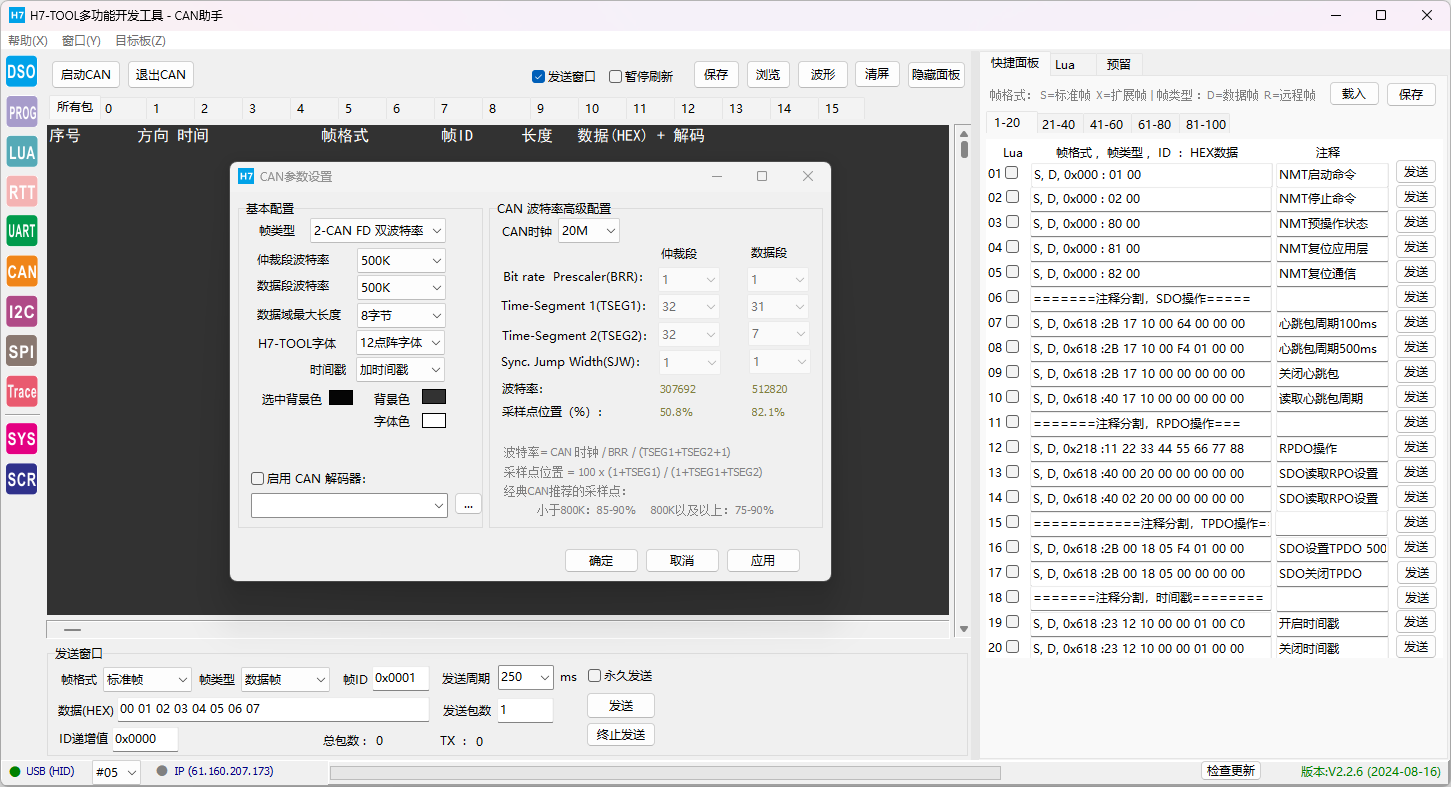
Task: Open the 窗口(Y) menu
Action: click(81, 41)
